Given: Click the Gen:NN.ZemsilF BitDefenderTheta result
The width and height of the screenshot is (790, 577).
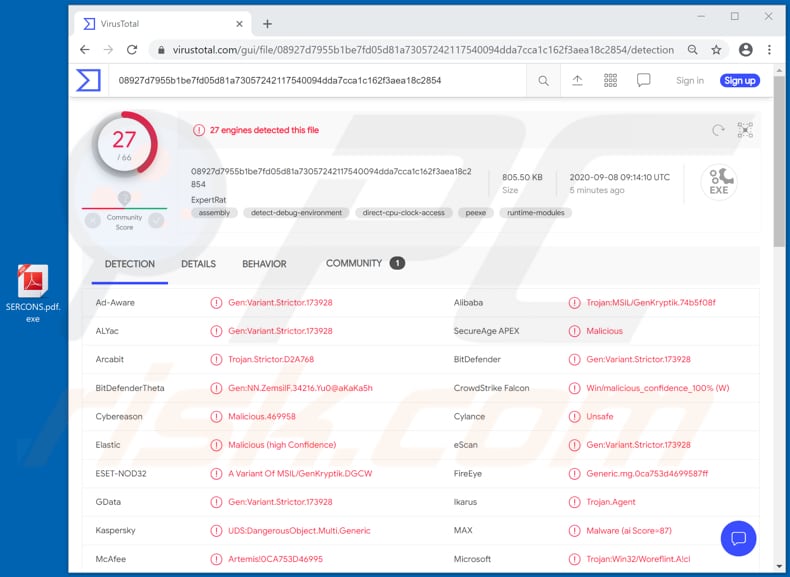Looking at the screenshot, I should click(300, 388).
